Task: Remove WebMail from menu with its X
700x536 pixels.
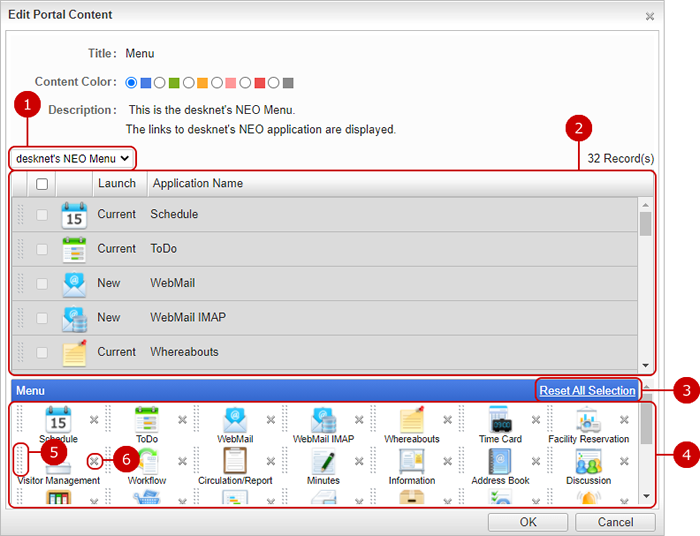Action: pos(271,420)
